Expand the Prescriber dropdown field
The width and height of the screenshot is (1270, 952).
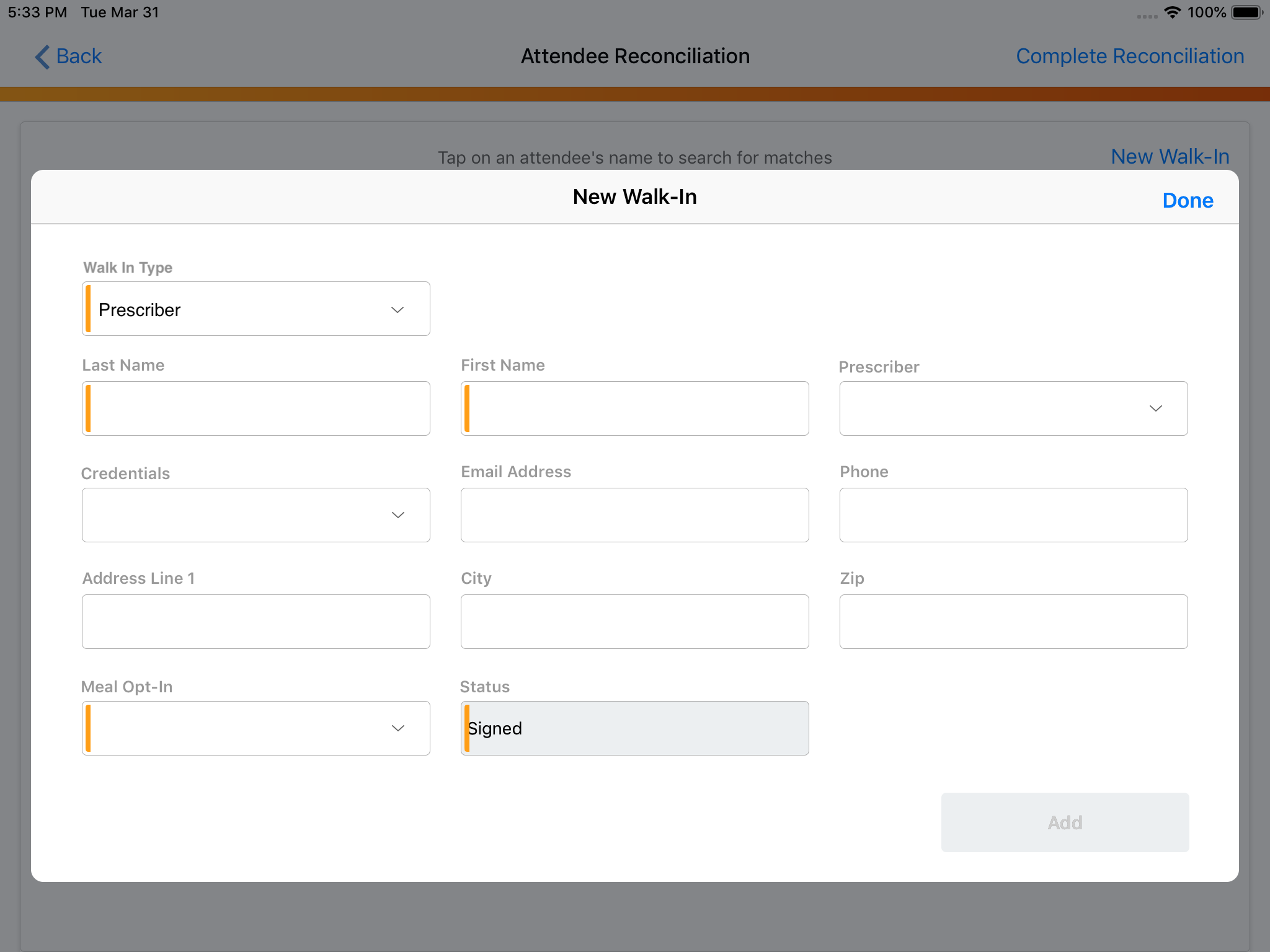click(x=1013, y=408)
